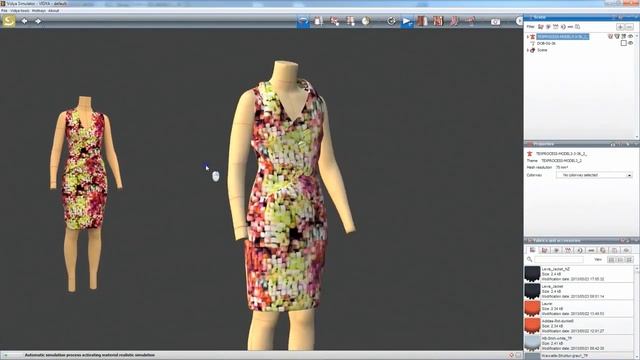
Task: Click fifth circular tab icon in Fabrics panel
Action: pos(579,250)
